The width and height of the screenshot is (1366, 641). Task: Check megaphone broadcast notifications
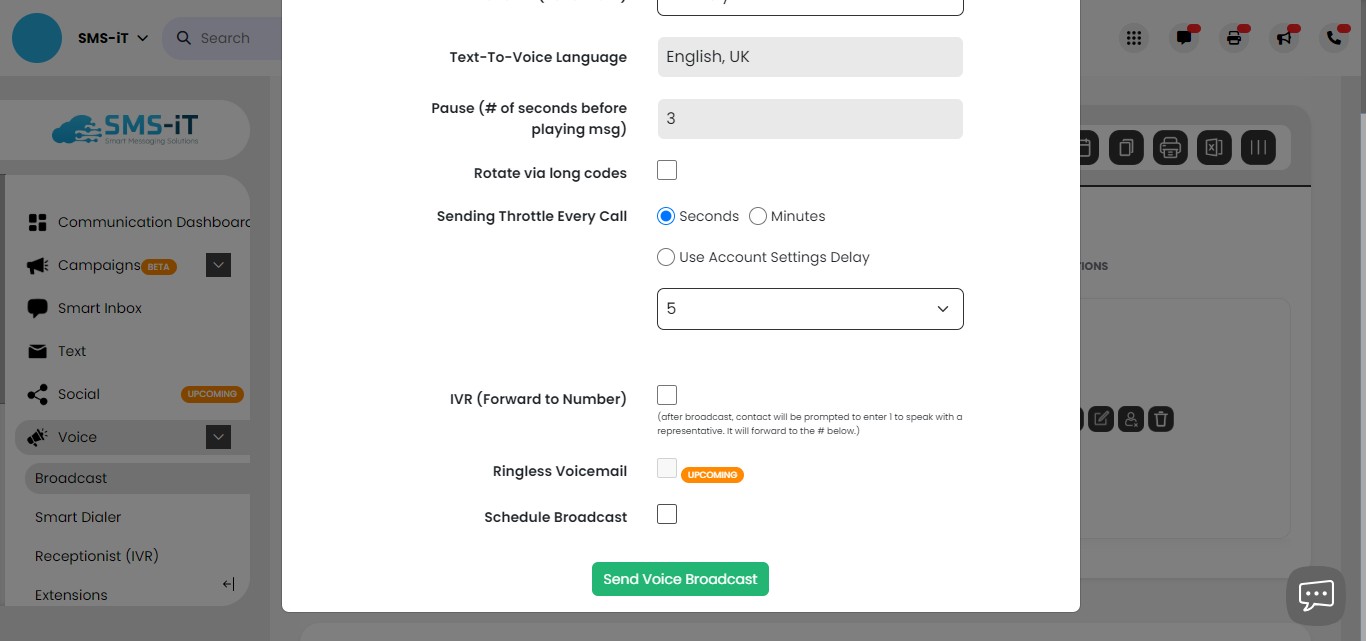1284,37
